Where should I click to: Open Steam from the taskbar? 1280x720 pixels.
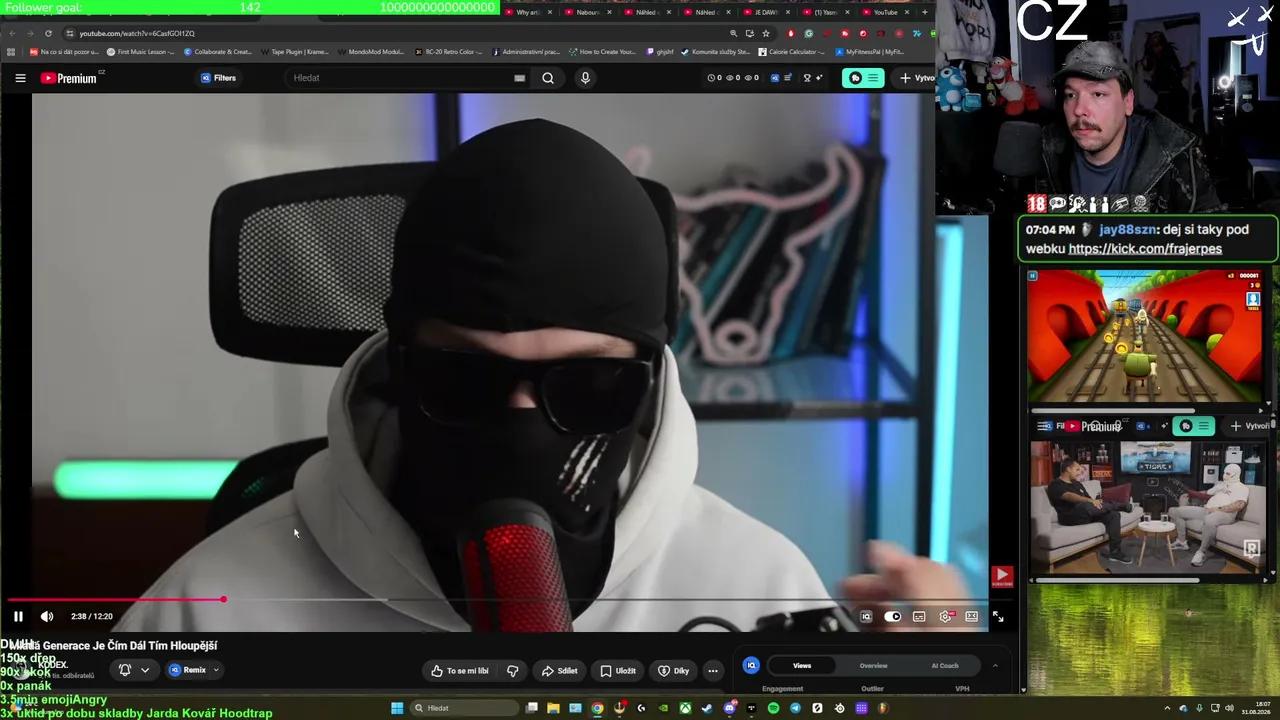click(x=707, y=708)
